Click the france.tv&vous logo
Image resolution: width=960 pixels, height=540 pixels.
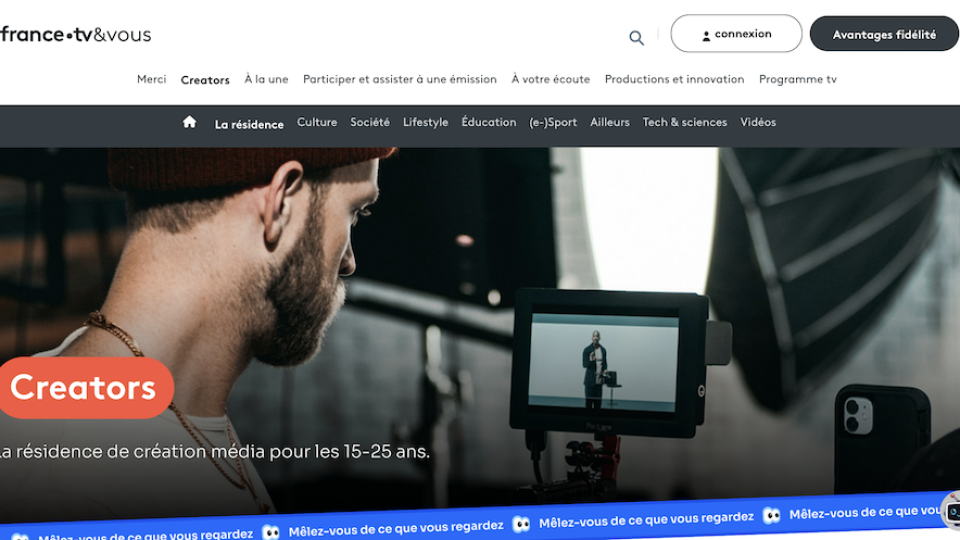(x=76, y=35)
